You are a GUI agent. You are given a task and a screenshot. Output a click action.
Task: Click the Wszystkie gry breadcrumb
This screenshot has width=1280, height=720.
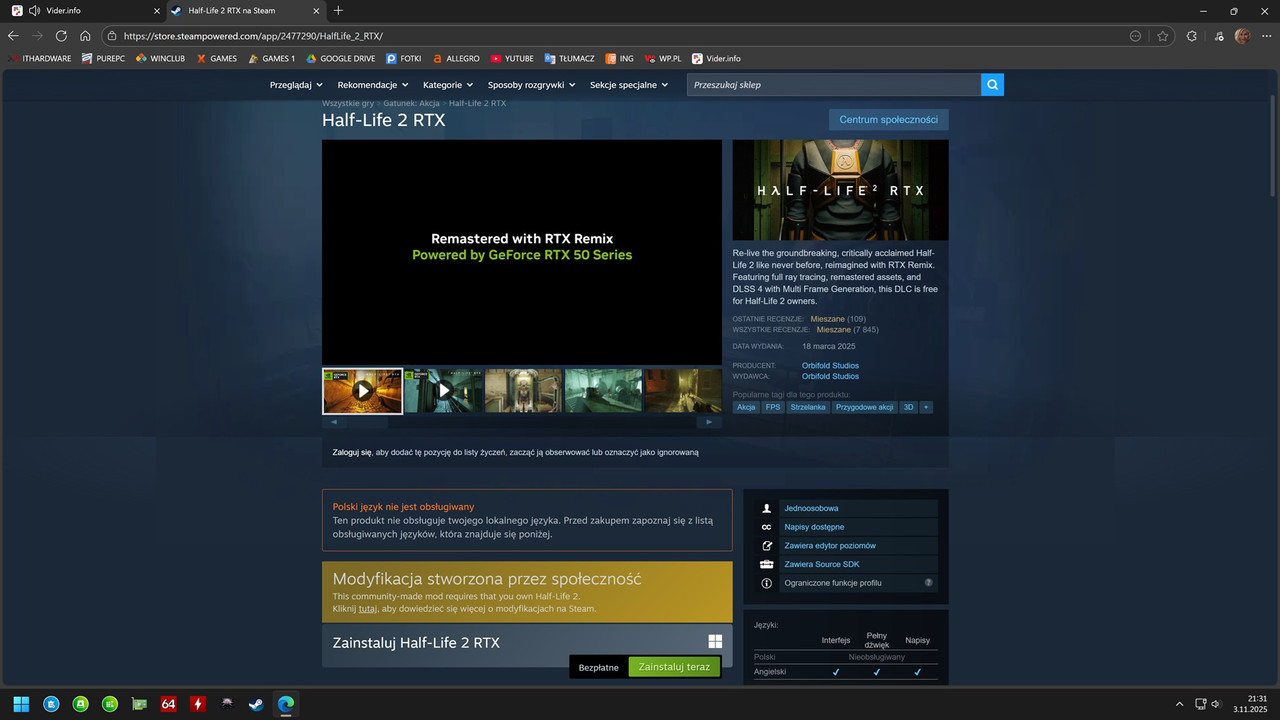(347, 103)
